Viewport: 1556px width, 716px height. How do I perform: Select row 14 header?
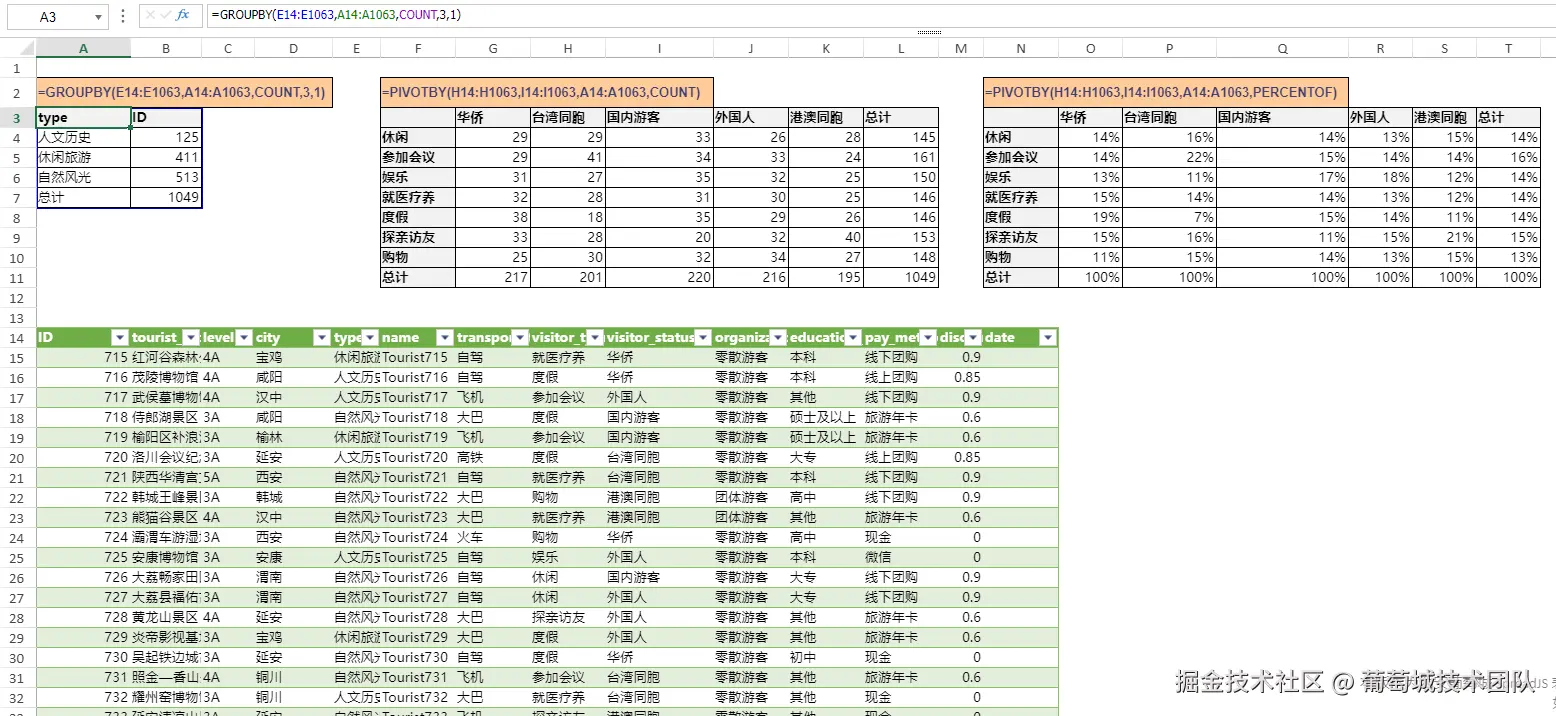pos(17,338)
